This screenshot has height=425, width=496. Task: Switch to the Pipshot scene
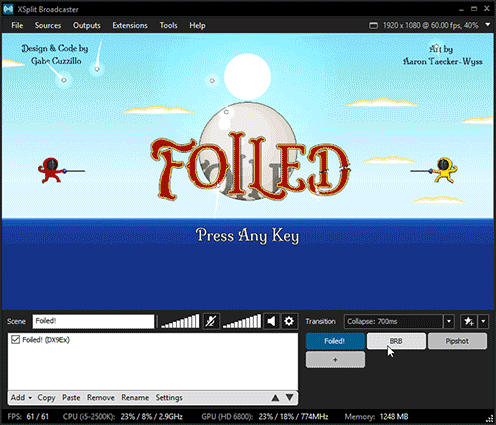pyautogui.click(x=457, y=341)
